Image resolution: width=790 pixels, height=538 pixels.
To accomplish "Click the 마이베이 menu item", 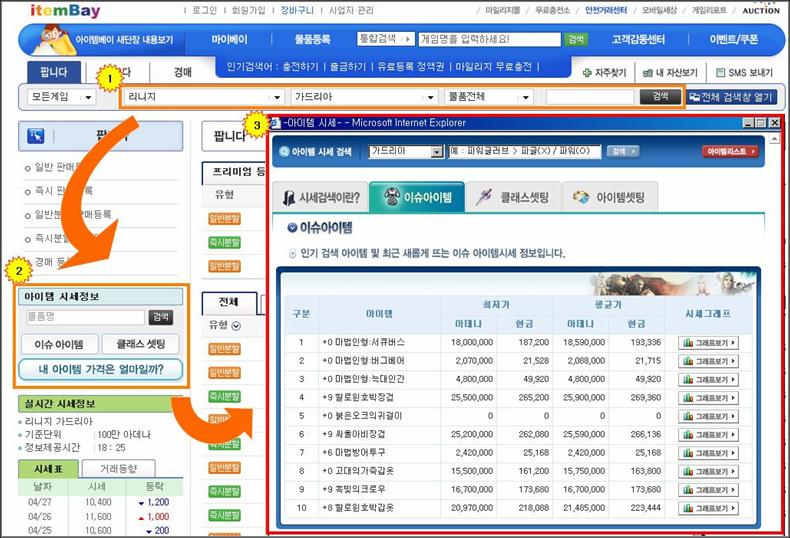I will 229,40.
